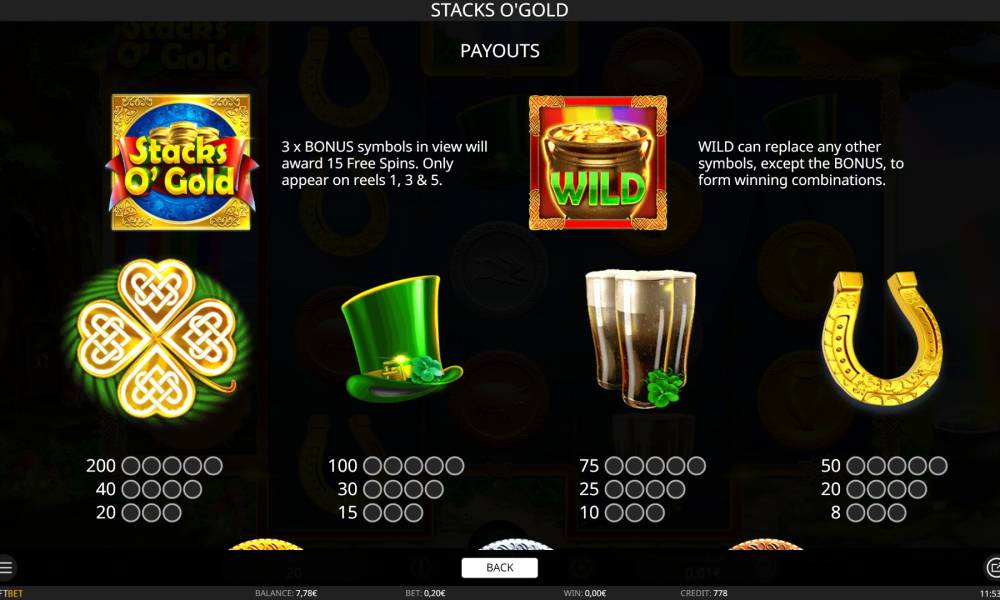
Task: Click the BACK button
Action: 499,567
